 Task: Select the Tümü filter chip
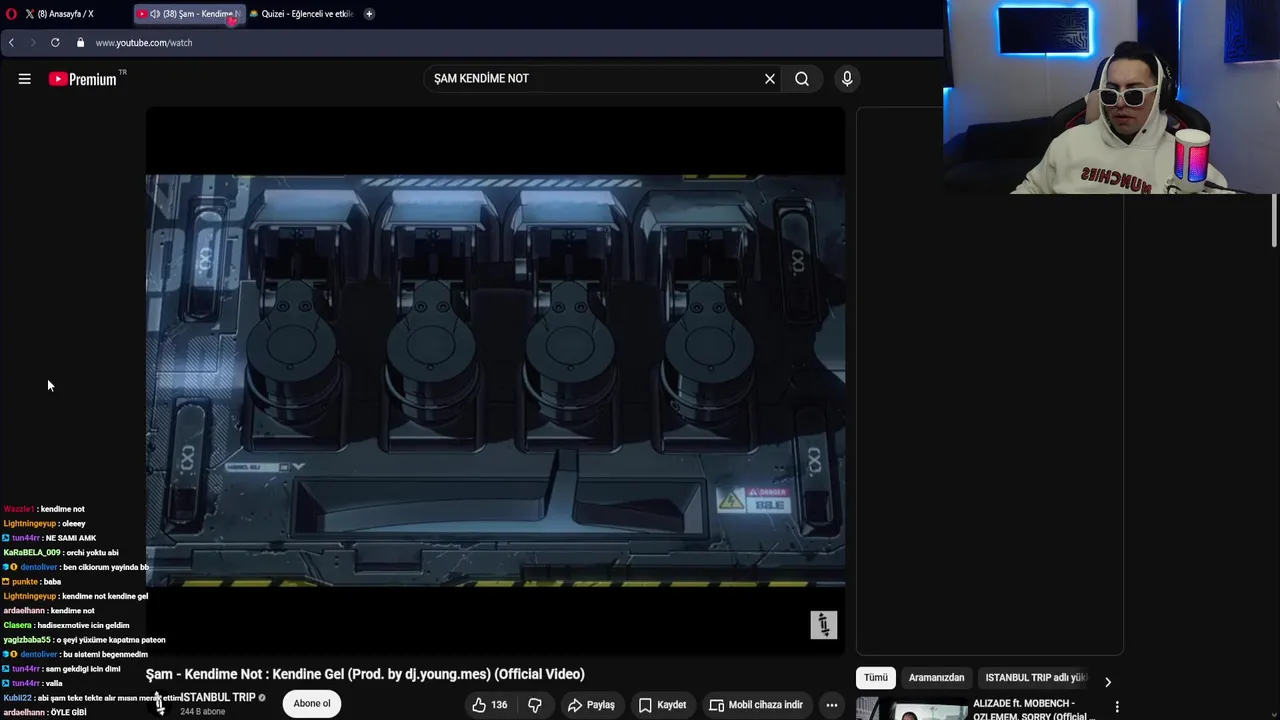coord(876,678)
